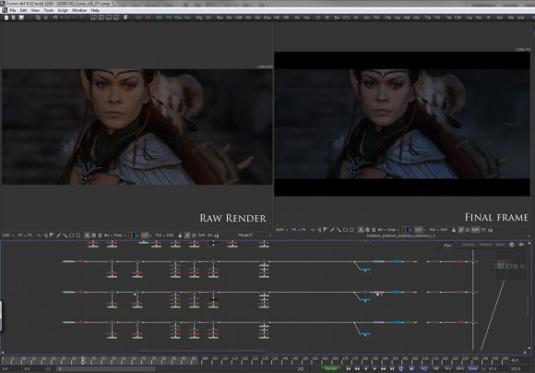Toggle the lock icon in left viewer toolbar
The width and height of the screenshot is (535, 373).
(180, 235)
